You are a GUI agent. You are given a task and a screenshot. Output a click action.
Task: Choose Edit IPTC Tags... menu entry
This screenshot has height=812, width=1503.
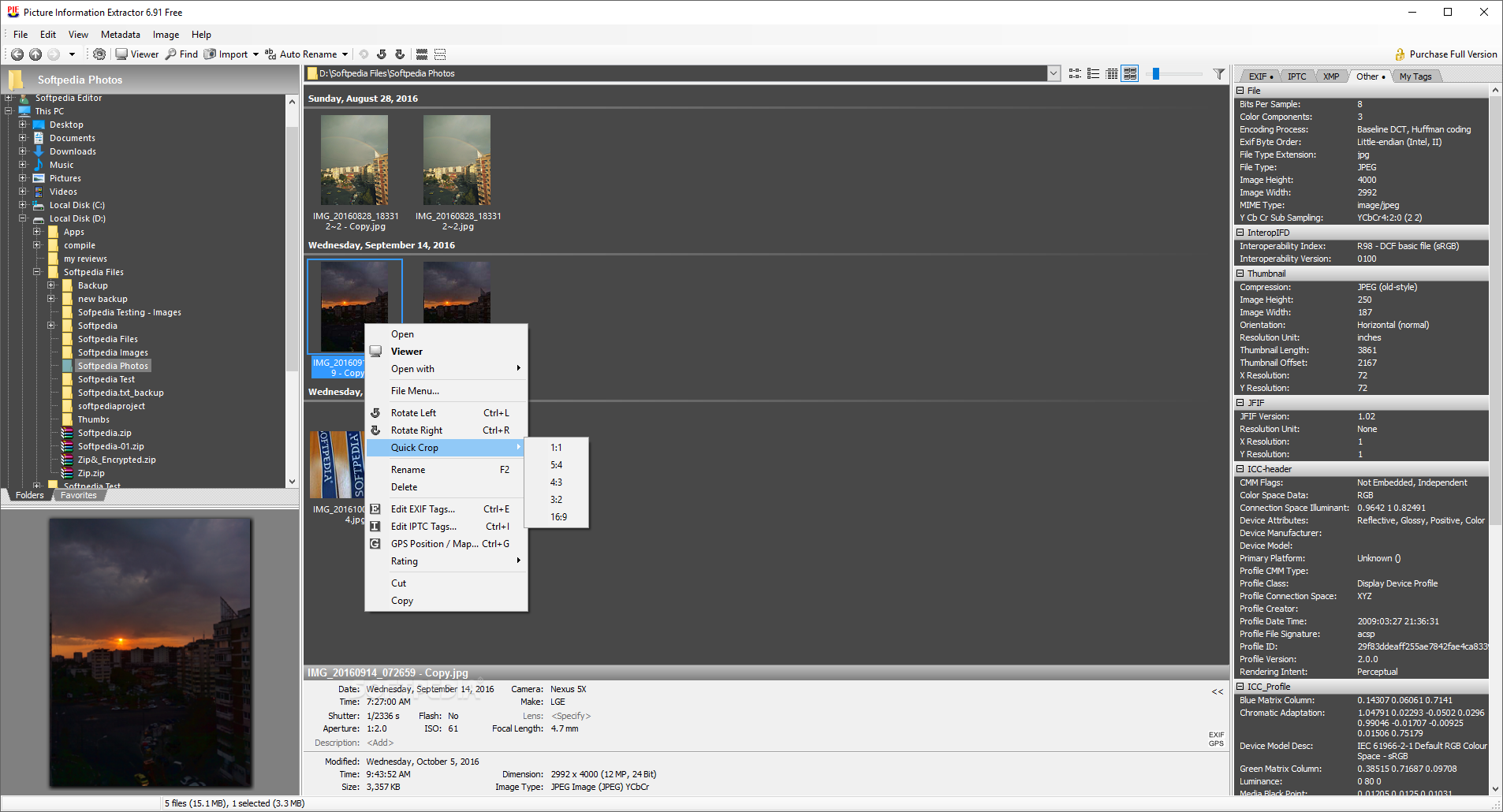pos(446,527)
